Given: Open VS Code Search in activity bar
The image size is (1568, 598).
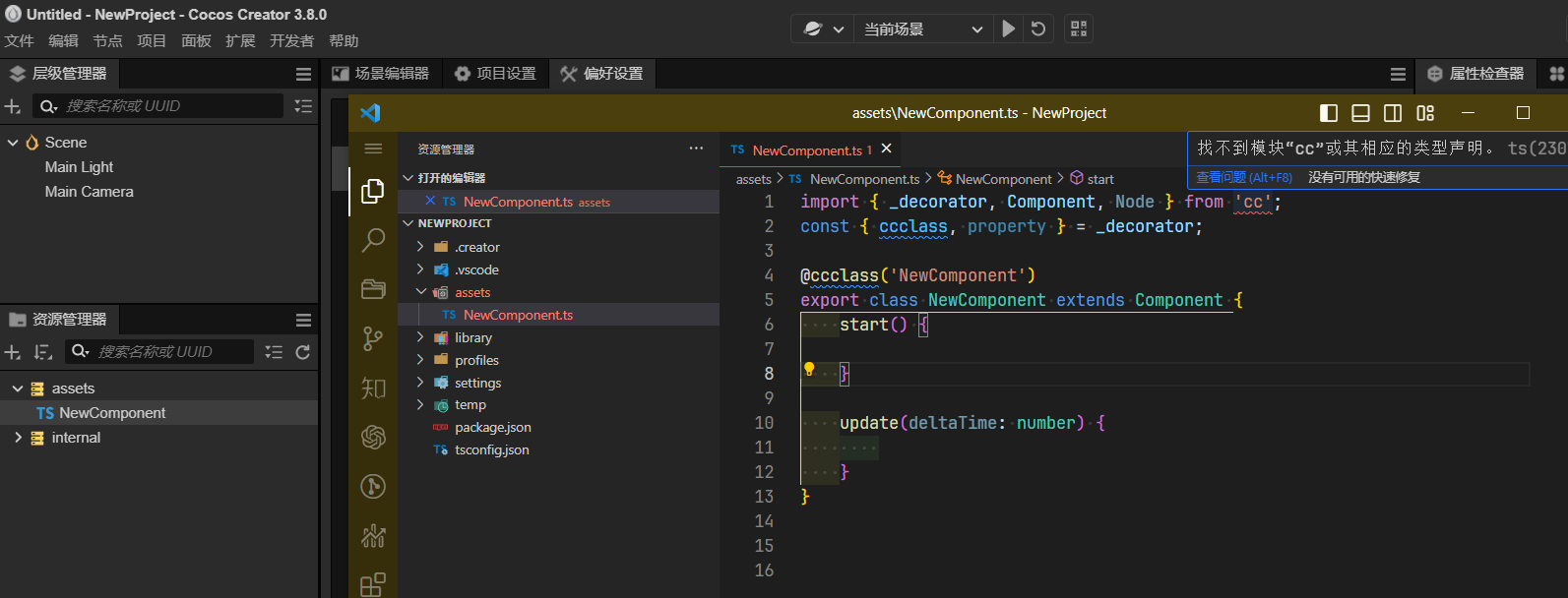Looking at the screenshot, I should tap(373, 239).
